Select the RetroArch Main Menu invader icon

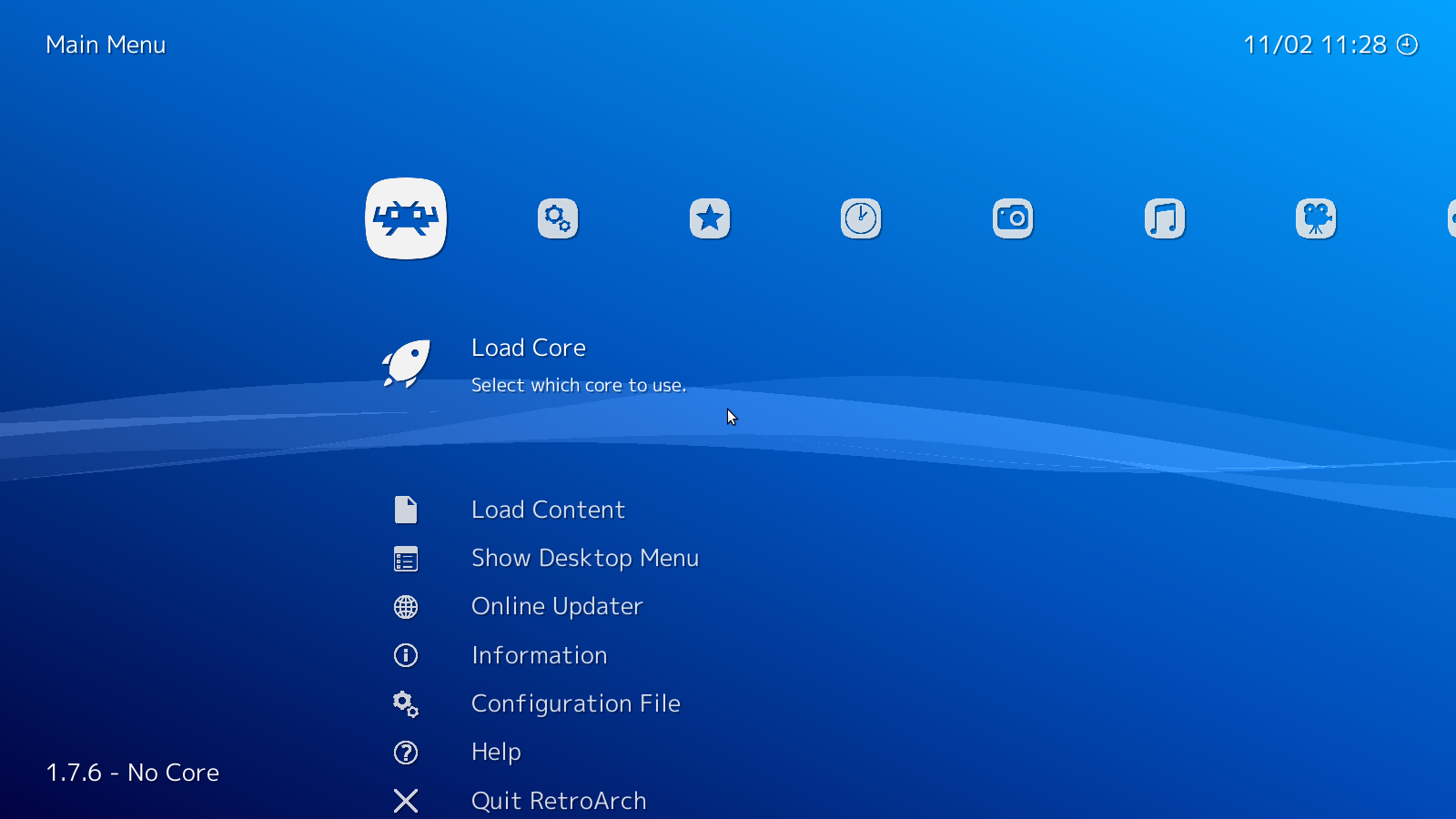click(406, 218)
